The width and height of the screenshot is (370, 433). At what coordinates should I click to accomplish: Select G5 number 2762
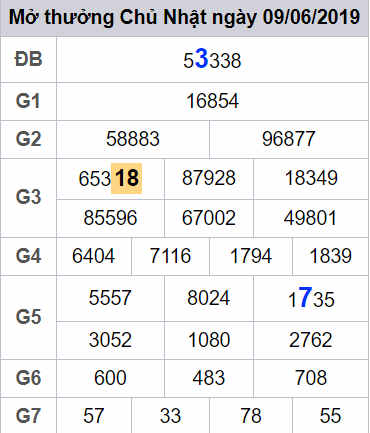310,340
